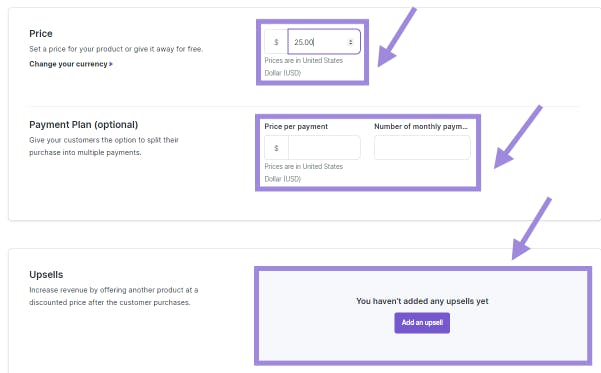Click the dollar sign beside the Price field

[x=276, y=42]
